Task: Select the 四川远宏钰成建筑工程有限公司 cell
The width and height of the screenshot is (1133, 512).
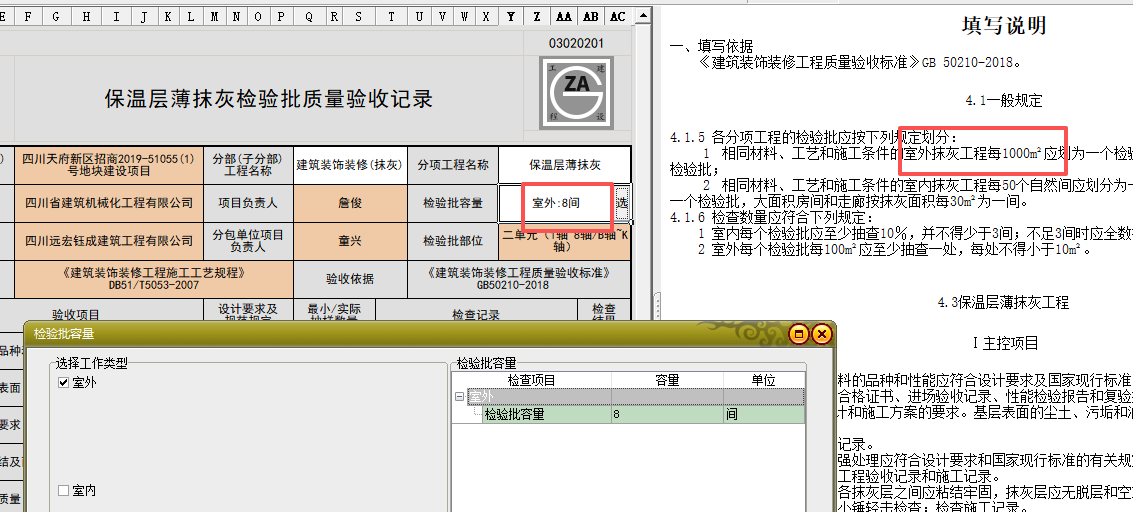Action: (108, 240)
